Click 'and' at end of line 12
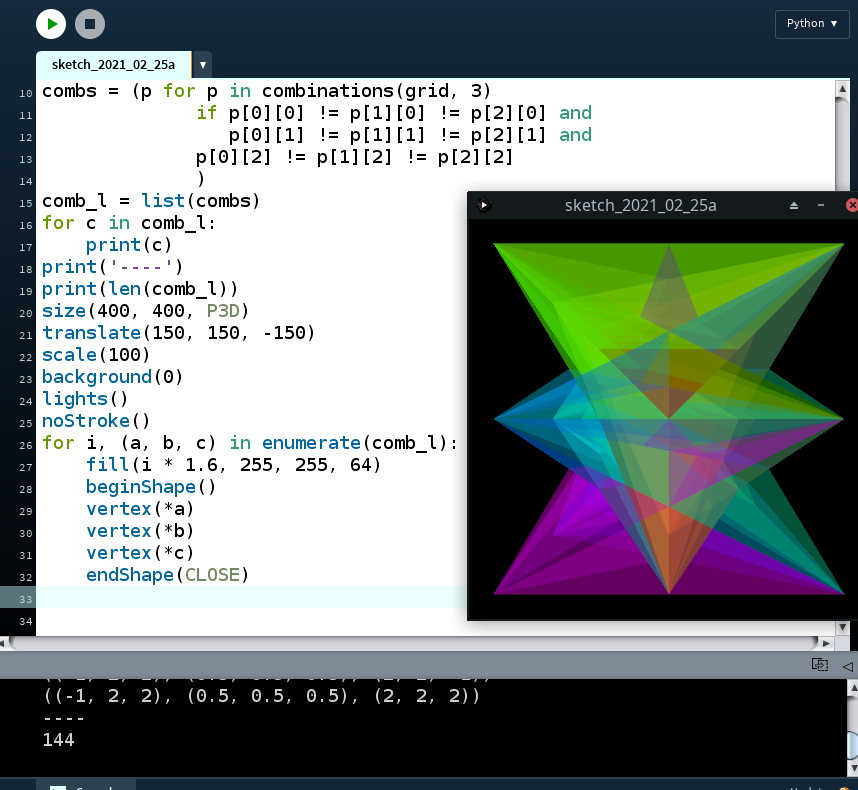 [575, 135]
